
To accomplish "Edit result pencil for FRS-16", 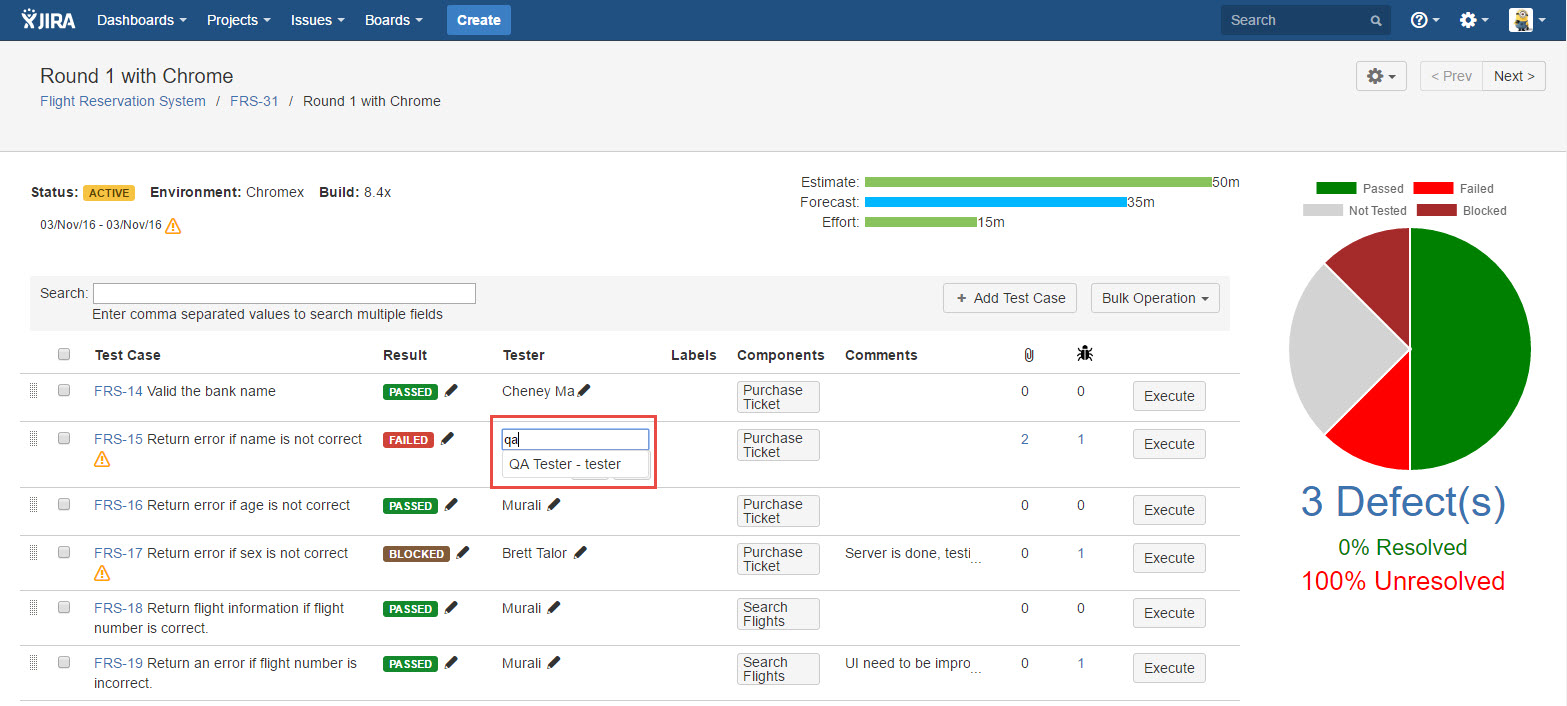I will point(451,505).
